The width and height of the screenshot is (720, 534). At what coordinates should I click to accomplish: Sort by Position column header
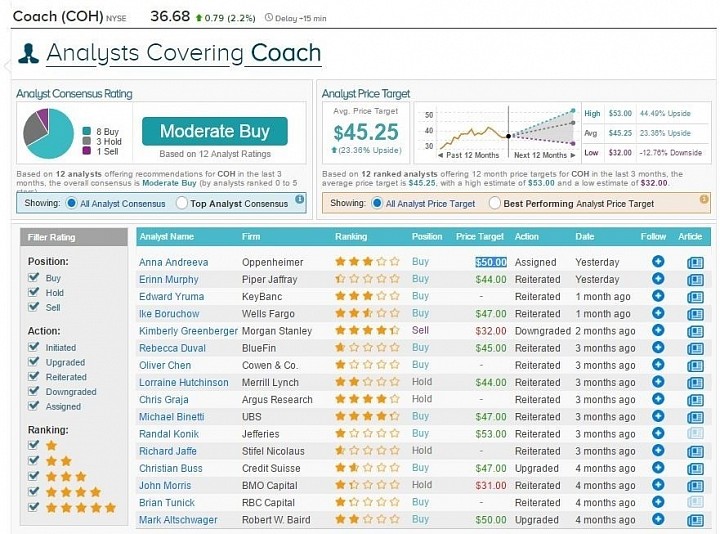427,236
